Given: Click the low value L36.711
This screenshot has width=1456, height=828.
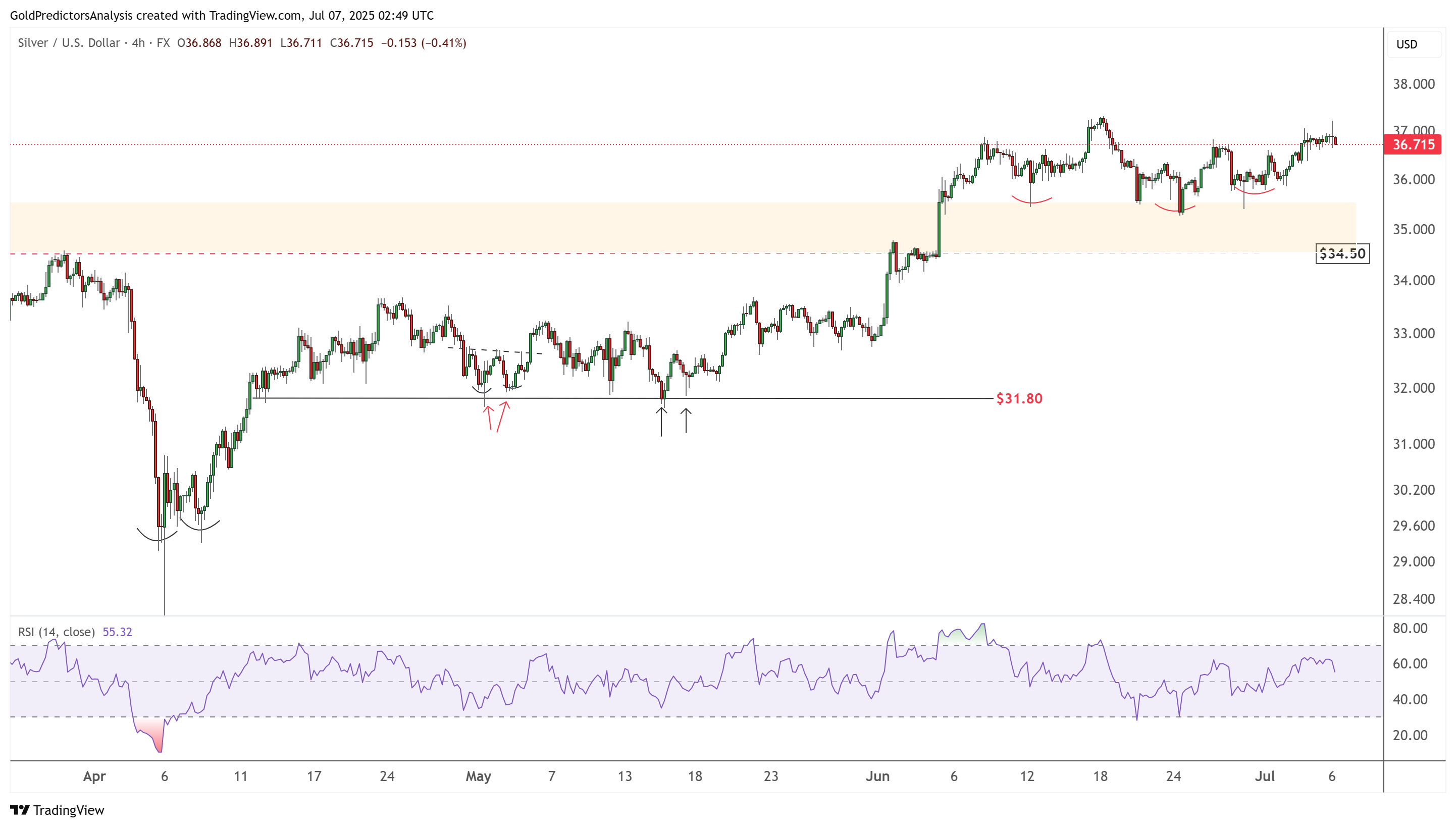Looking at the screenshot, I should tap(301, 43).
